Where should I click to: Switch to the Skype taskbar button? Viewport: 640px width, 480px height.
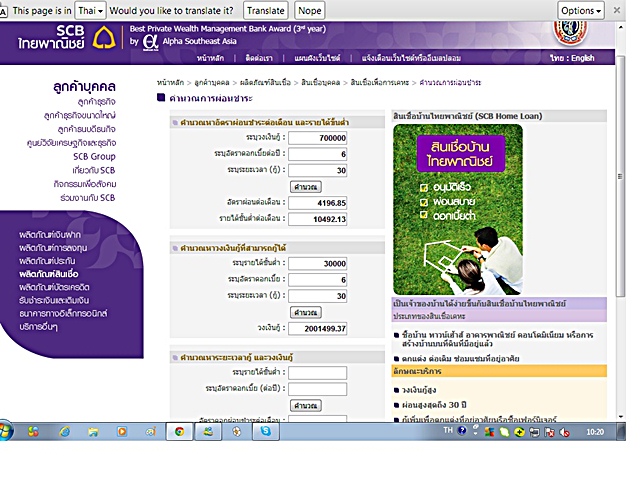pyautogui.click(x=266, y=431)
